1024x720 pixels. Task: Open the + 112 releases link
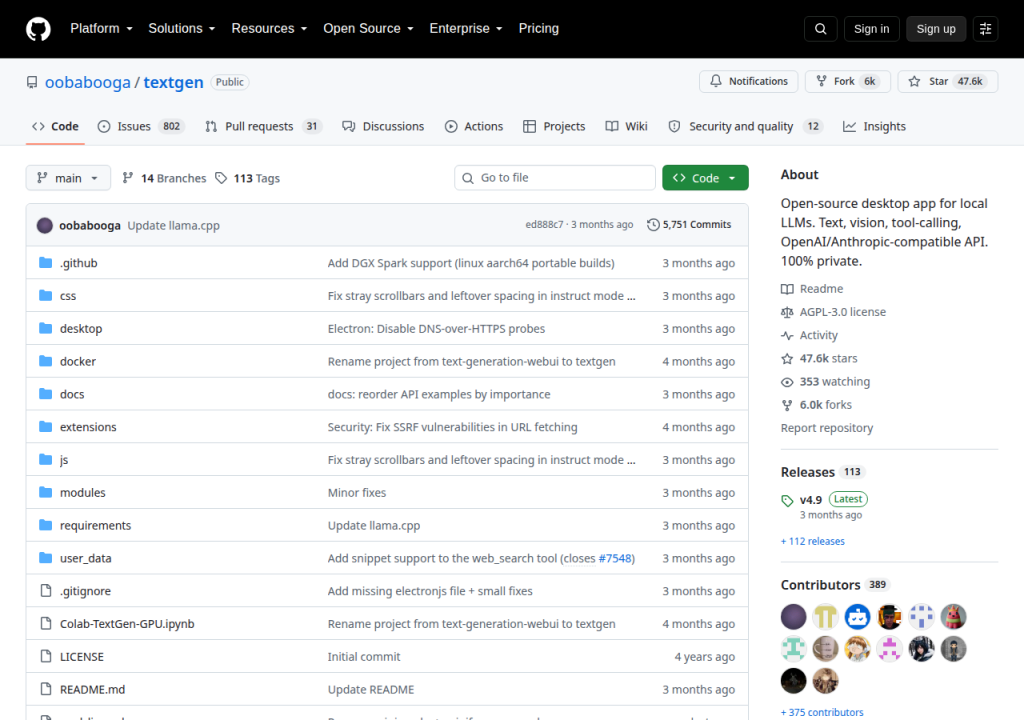coord(812,541)
